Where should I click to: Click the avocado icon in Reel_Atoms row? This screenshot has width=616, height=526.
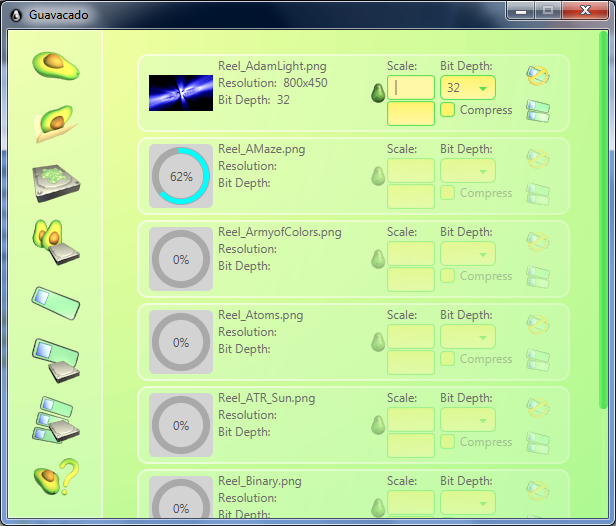378,342
